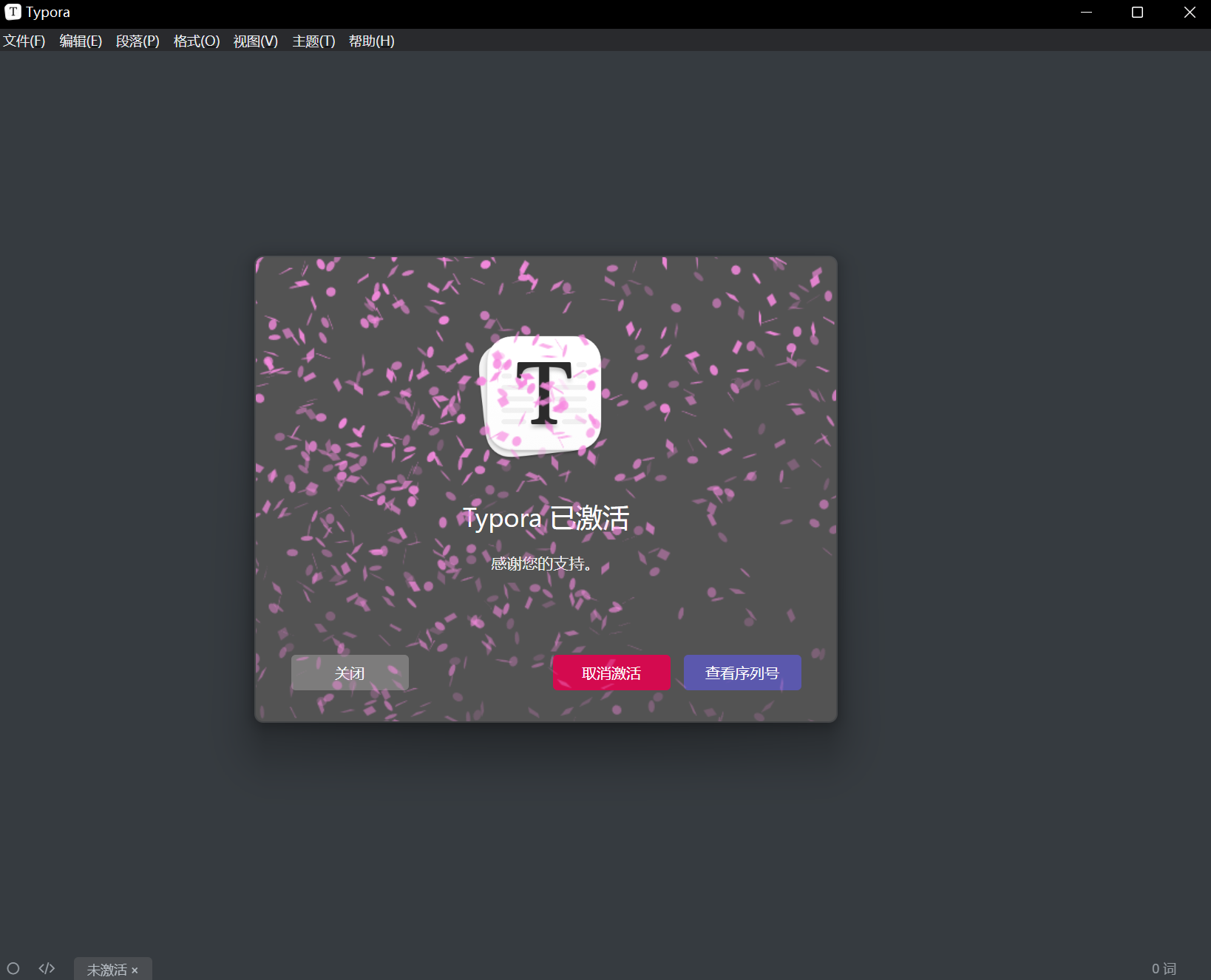
Task: Toggle source code mode icon
Action: pyautogui.click(x=47, y=968)
